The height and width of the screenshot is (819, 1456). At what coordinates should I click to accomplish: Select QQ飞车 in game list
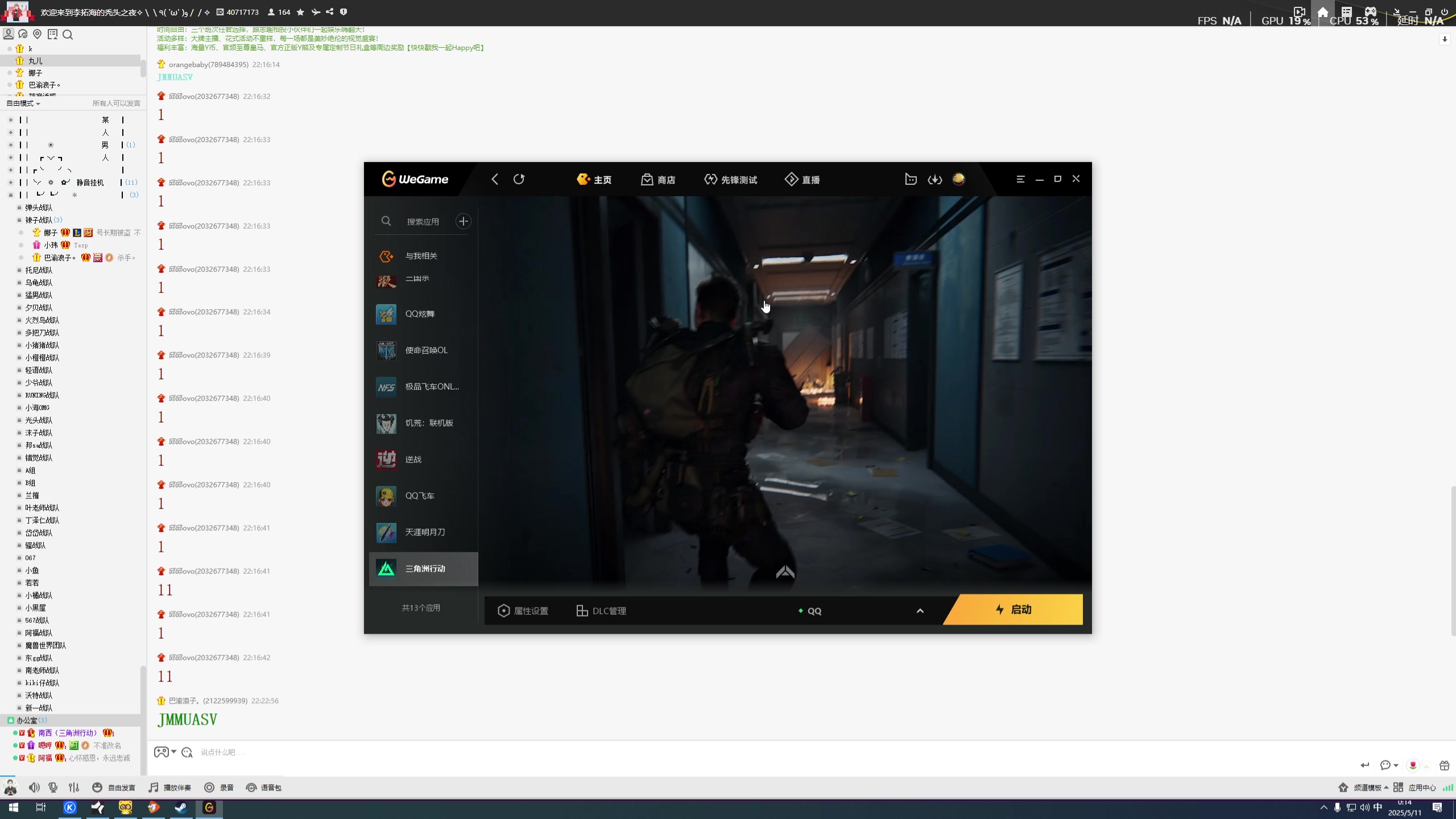[424, 496]
